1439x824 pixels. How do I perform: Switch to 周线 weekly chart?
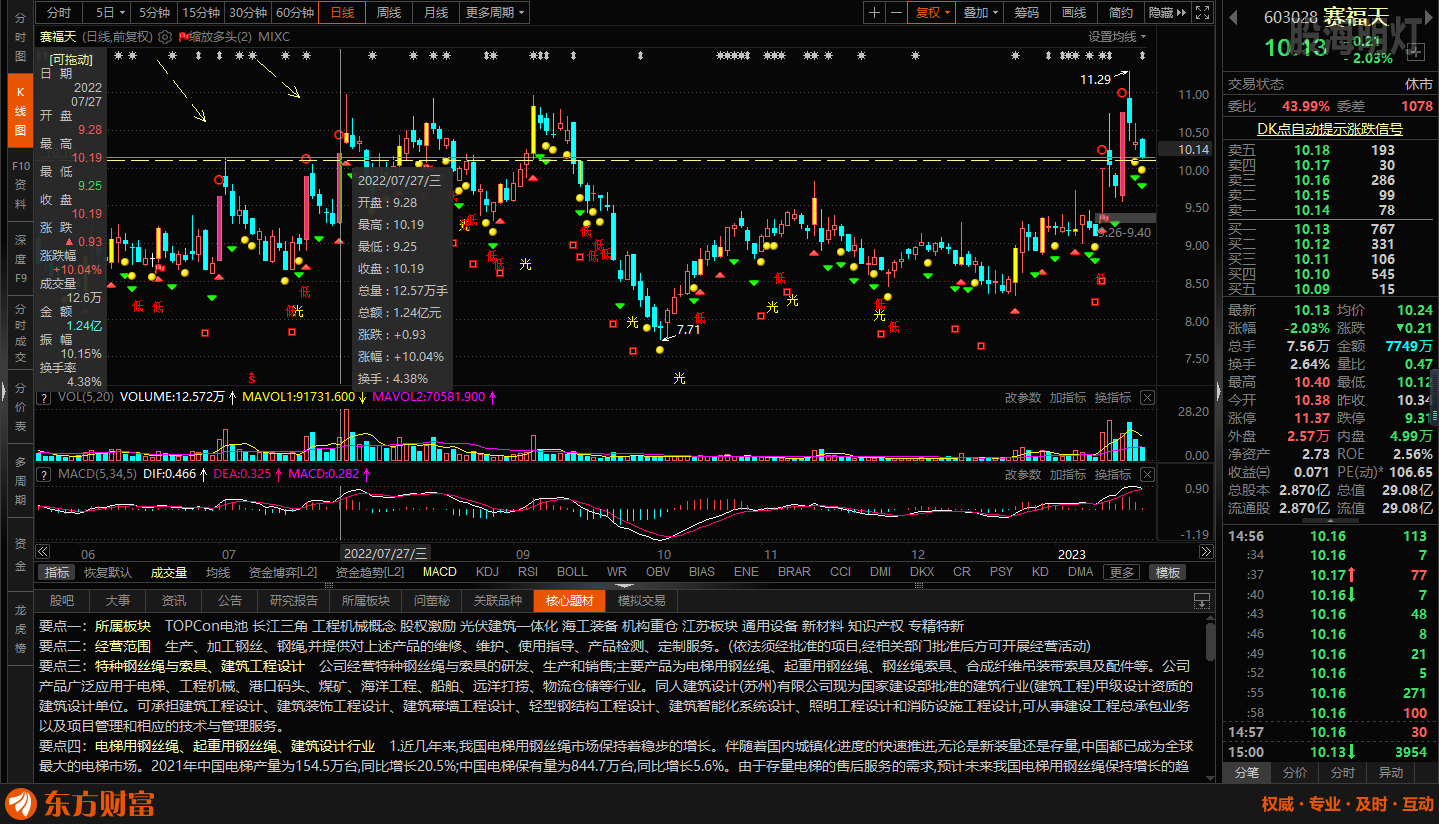click(388, 13)
